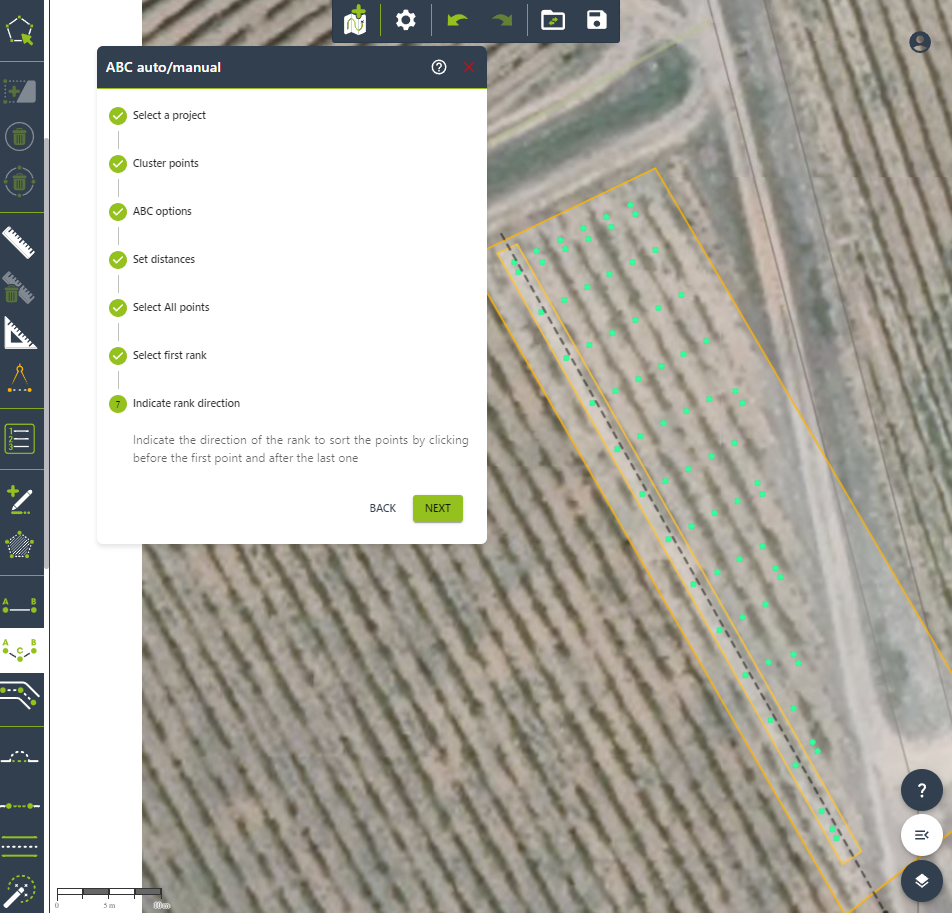Select the set-square angle tool
The image size is (952, 913).
click(x=20, y=333)
